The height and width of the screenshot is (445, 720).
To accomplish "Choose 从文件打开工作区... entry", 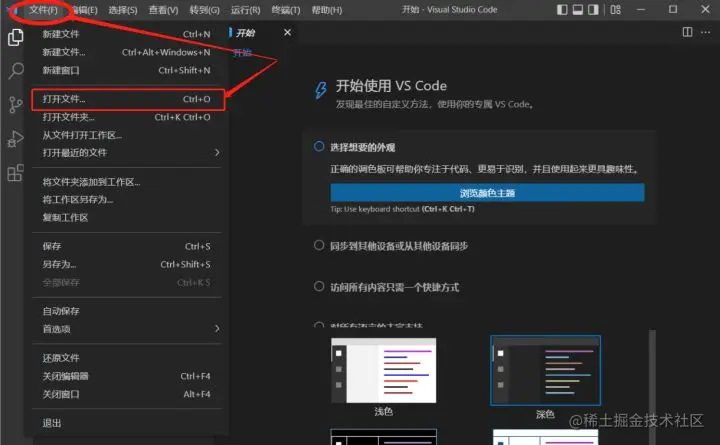I will [127, 135].
